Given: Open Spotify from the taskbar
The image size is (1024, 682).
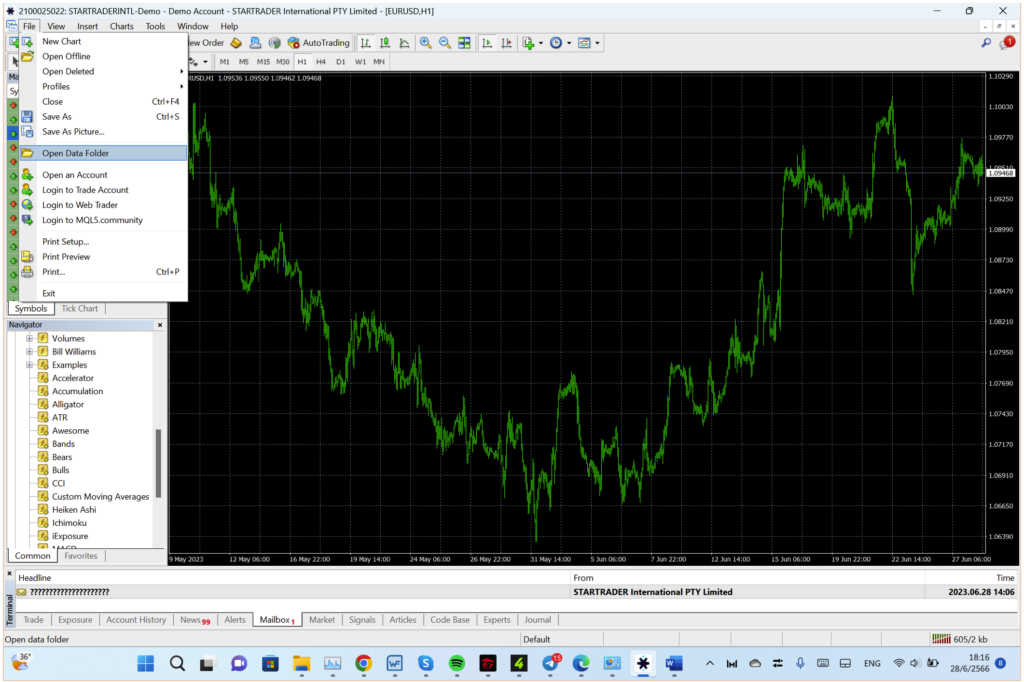Looking at the screenshot, I should (x=456, y=664).
